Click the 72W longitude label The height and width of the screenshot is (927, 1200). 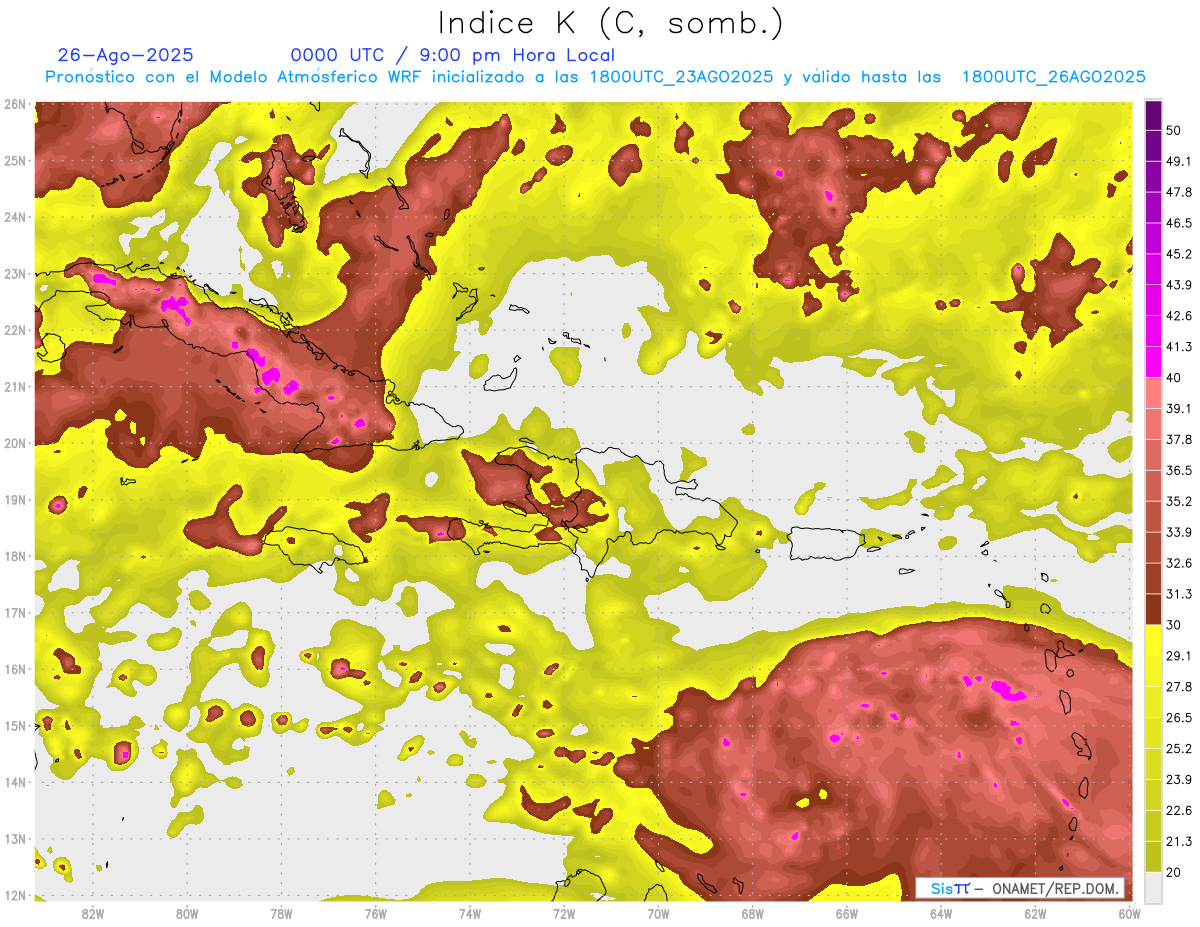point(564,913)
